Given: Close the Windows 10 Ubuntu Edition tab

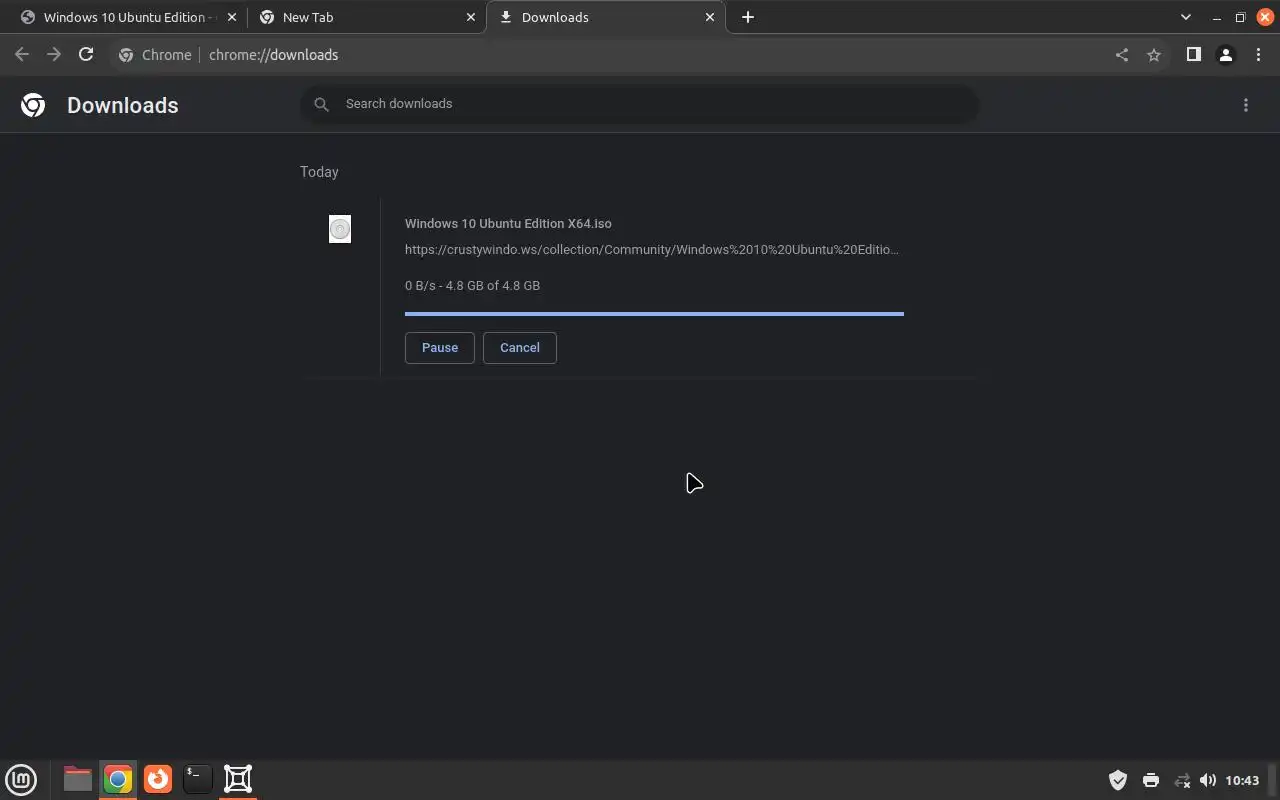Looking at the screenshot, I should (x=232, y=17).
